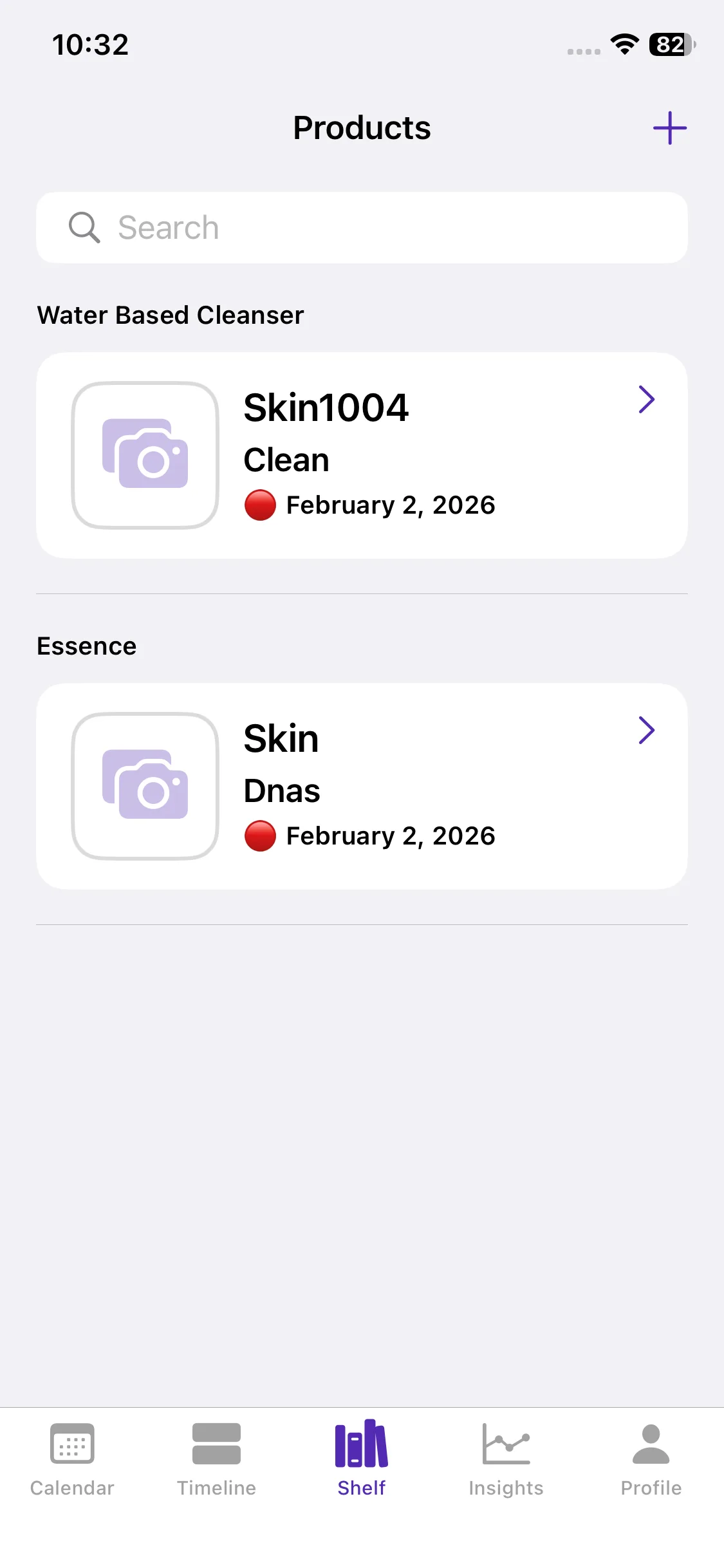Open the Timeline tab icon
This screenshot has width=724, height=1568.
coord(216,1444)
